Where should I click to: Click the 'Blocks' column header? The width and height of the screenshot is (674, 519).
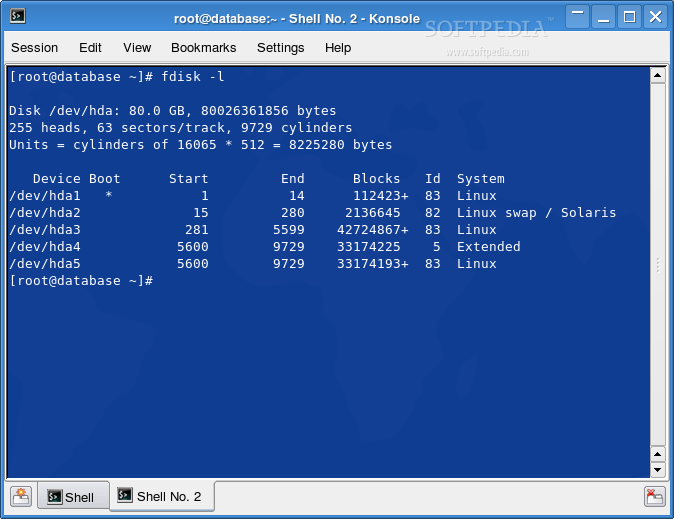[x=376, y=178]
